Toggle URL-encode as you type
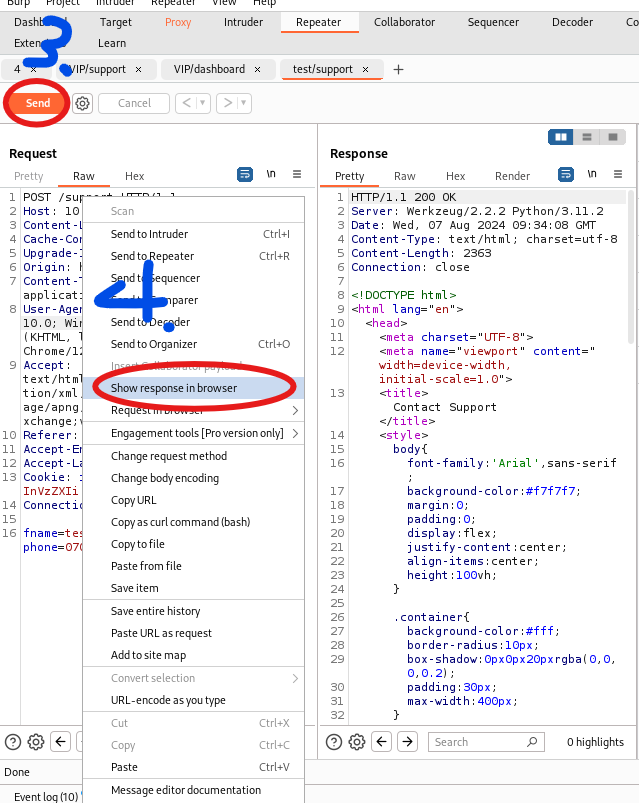 pos(194,701)
